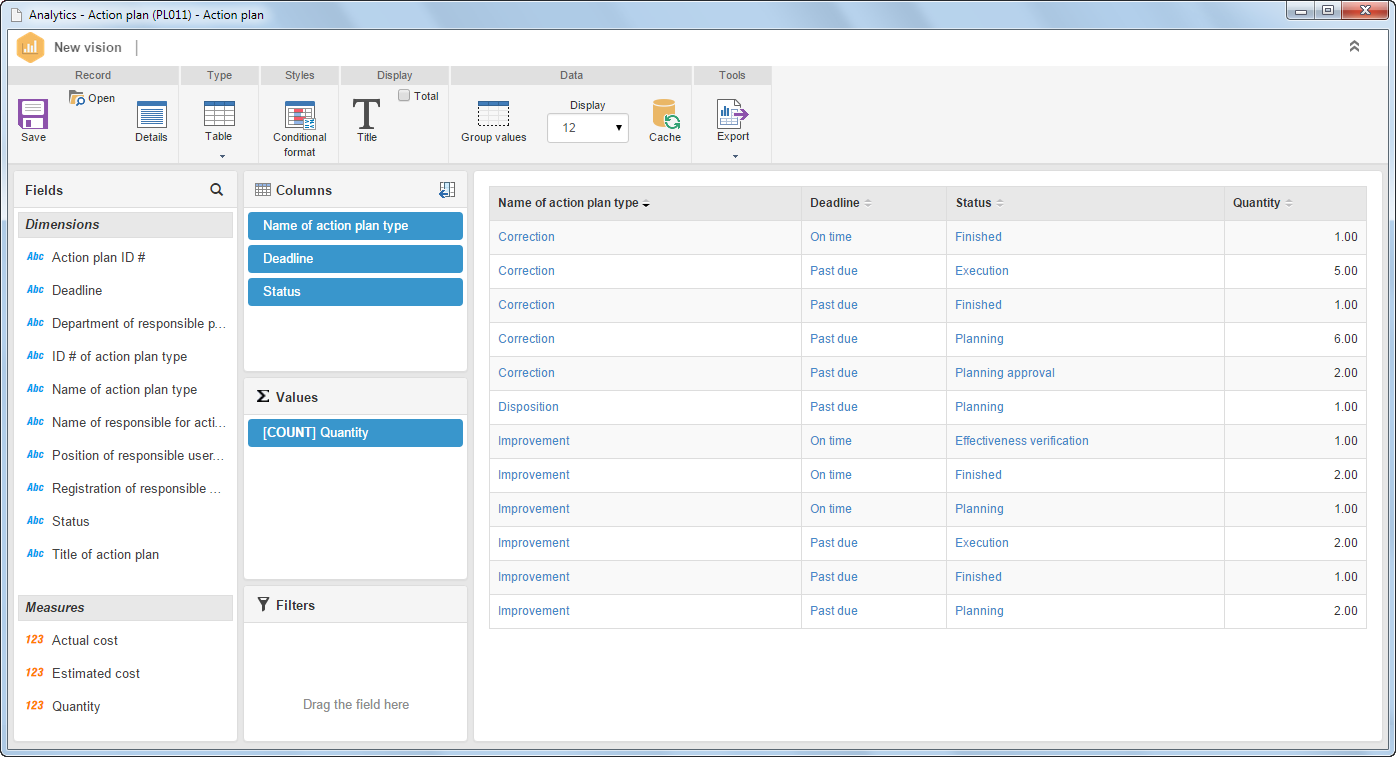
Task: Expand the Export dropdown arrow
Action: [735, 156]
